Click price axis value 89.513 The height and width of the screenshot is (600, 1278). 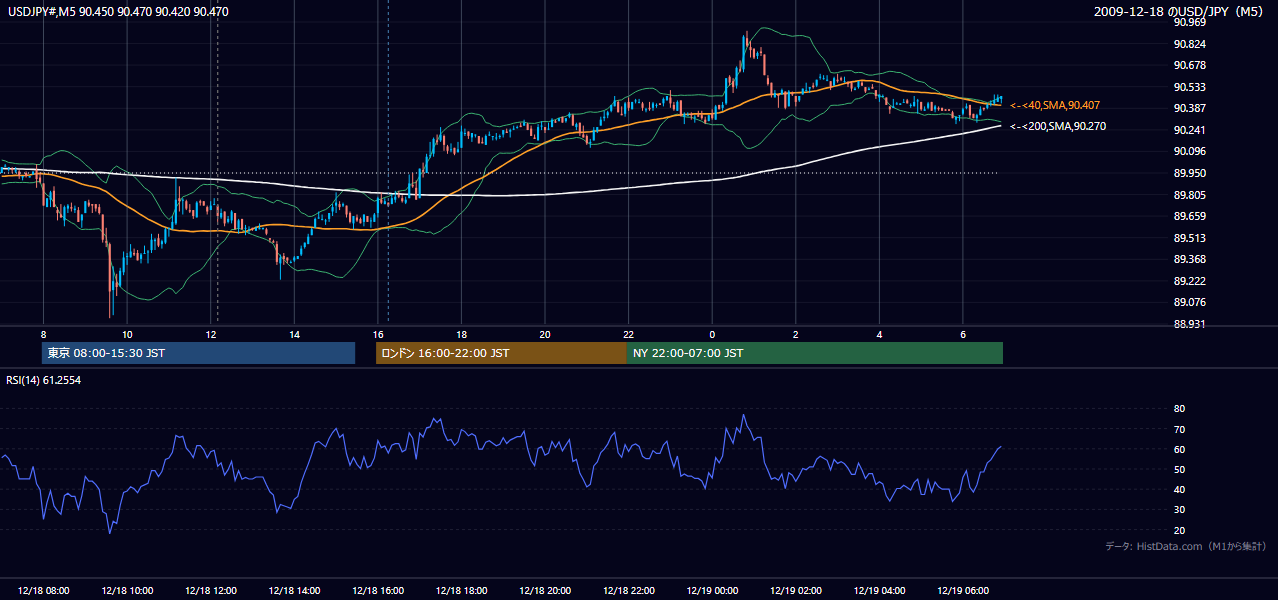point(1190,238)
